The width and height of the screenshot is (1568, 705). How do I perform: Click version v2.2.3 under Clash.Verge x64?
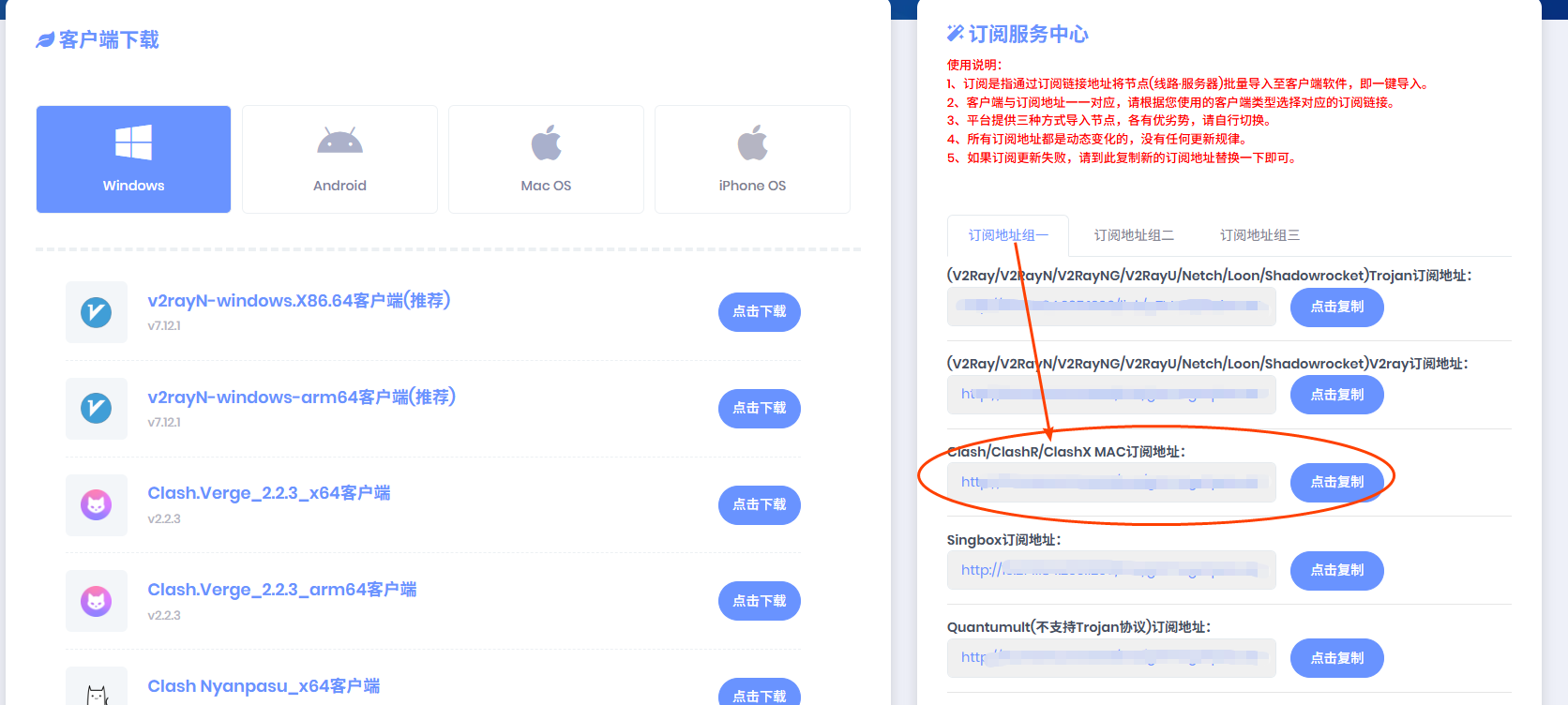(x=164, y=519)
